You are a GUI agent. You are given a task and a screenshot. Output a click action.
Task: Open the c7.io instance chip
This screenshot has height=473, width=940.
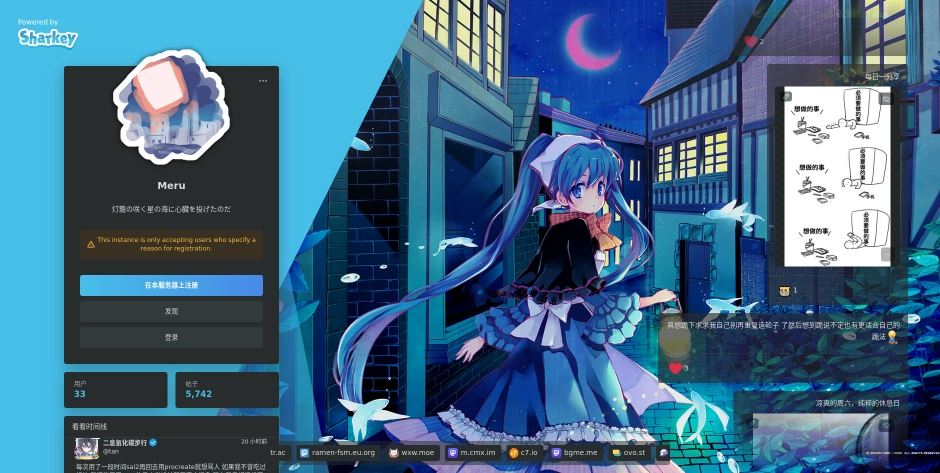pyautogui.click(x=524, y=453)
